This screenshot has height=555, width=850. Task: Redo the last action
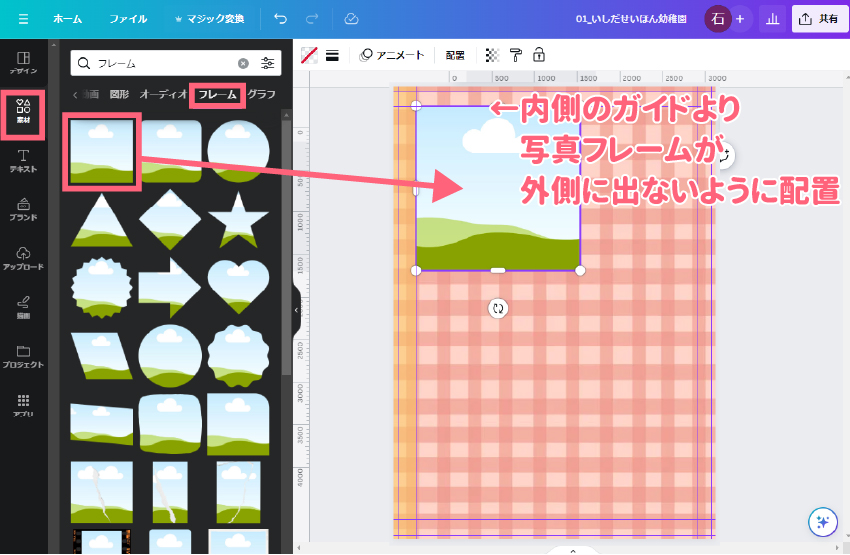pos(312,19)
